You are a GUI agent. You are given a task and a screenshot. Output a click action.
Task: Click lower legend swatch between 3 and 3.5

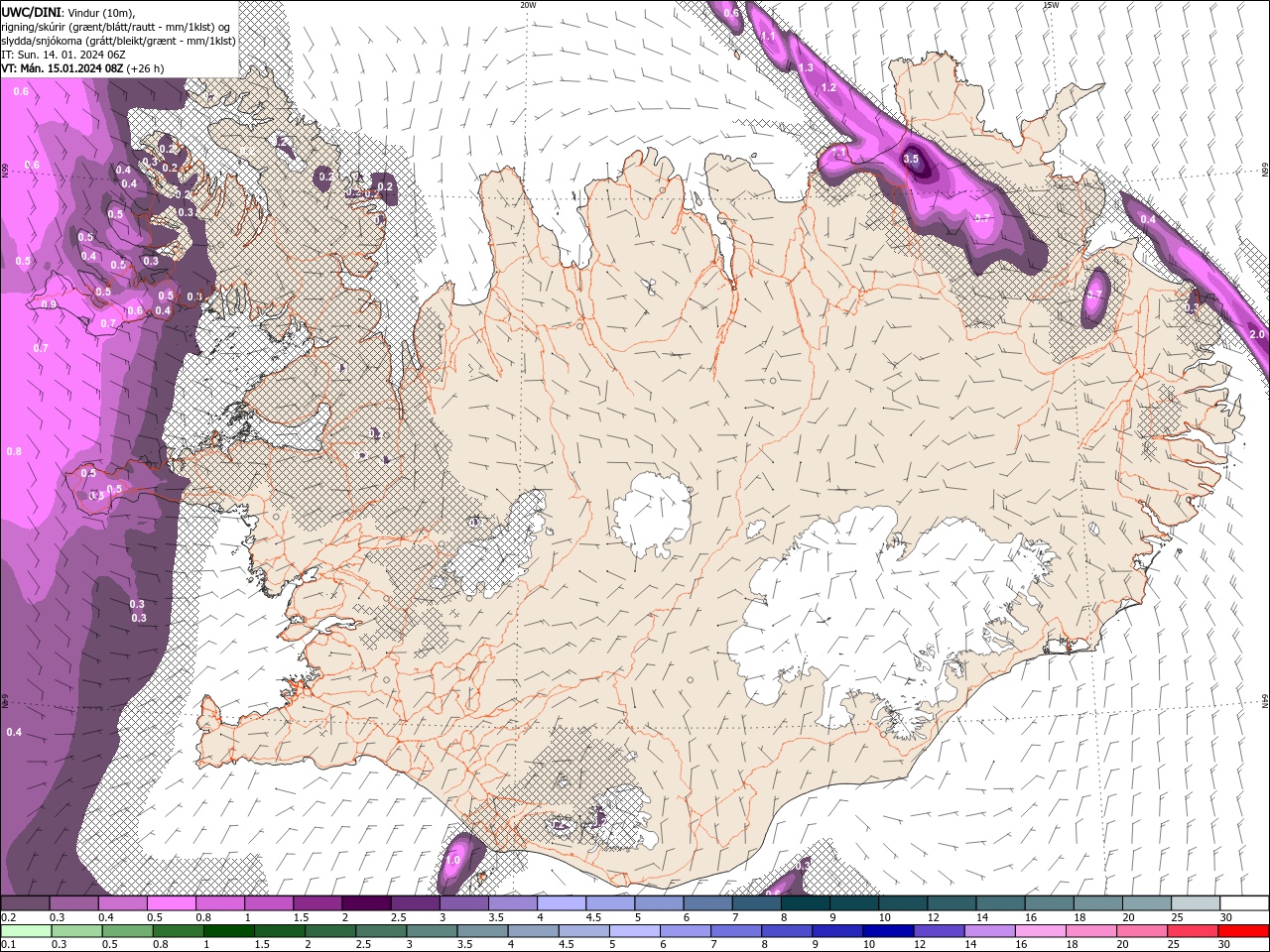(x=432, y=931)
